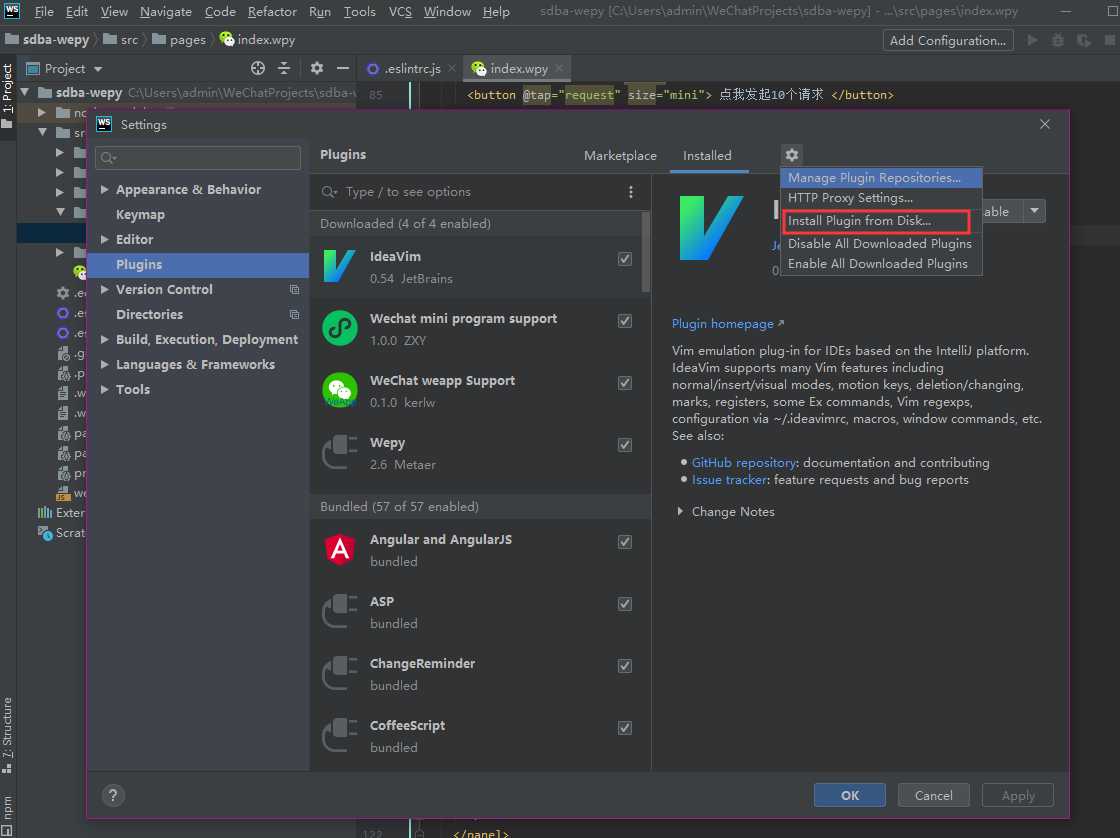Click the ChangeReminder plugin icon
The height and width of the screenshot is (838, 1120).
(x=339, y=674)
